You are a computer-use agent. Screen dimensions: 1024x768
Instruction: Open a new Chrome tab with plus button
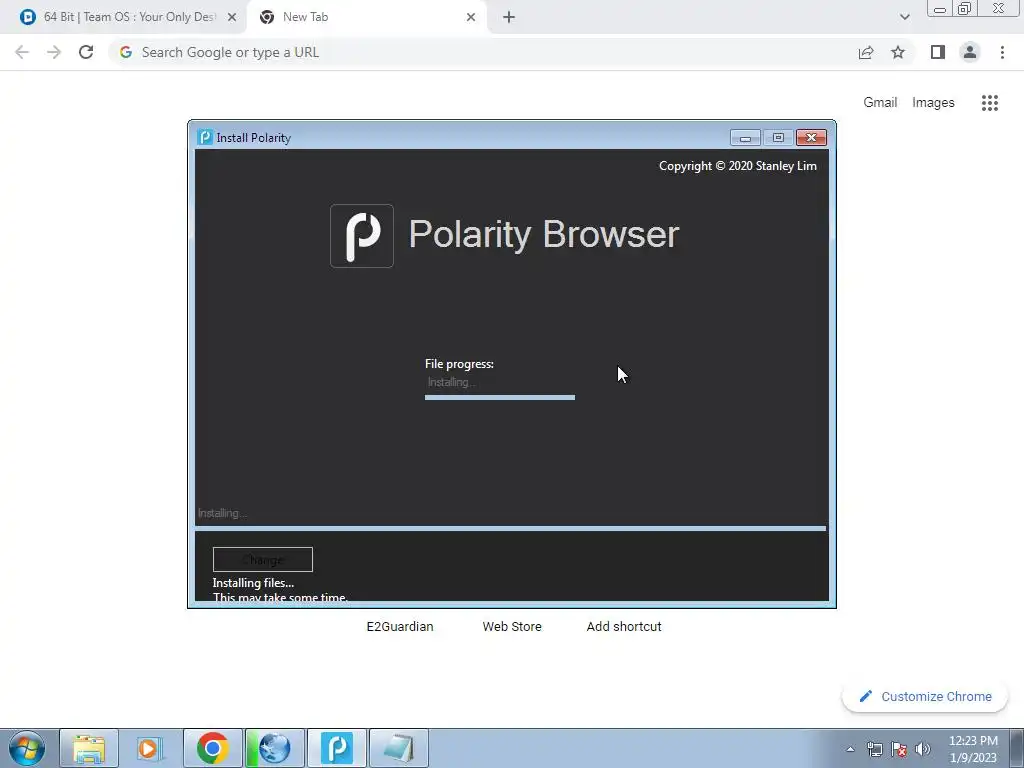pos(509,18)
